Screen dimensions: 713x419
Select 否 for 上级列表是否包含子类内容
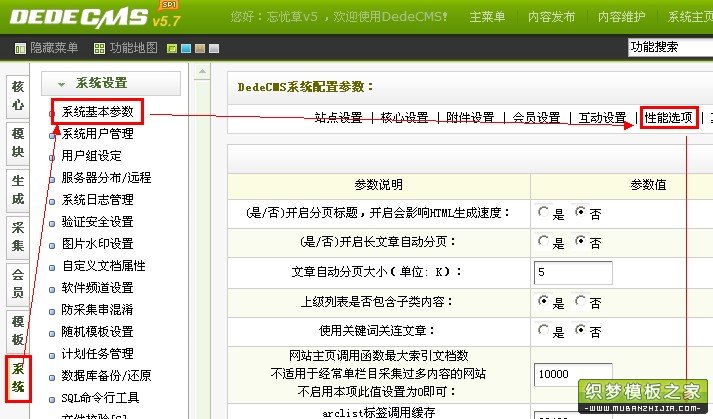coord(580,301)
